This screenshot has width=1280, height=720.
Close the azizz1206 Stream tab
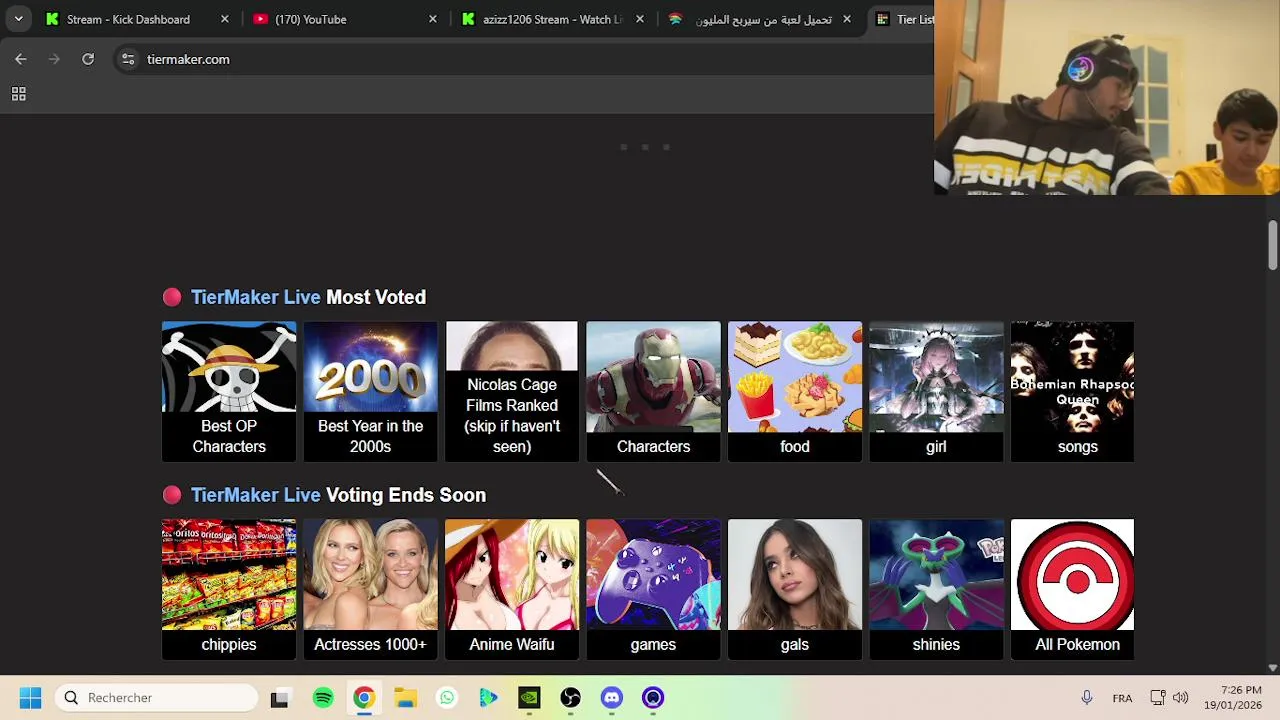tap(640, 19)
